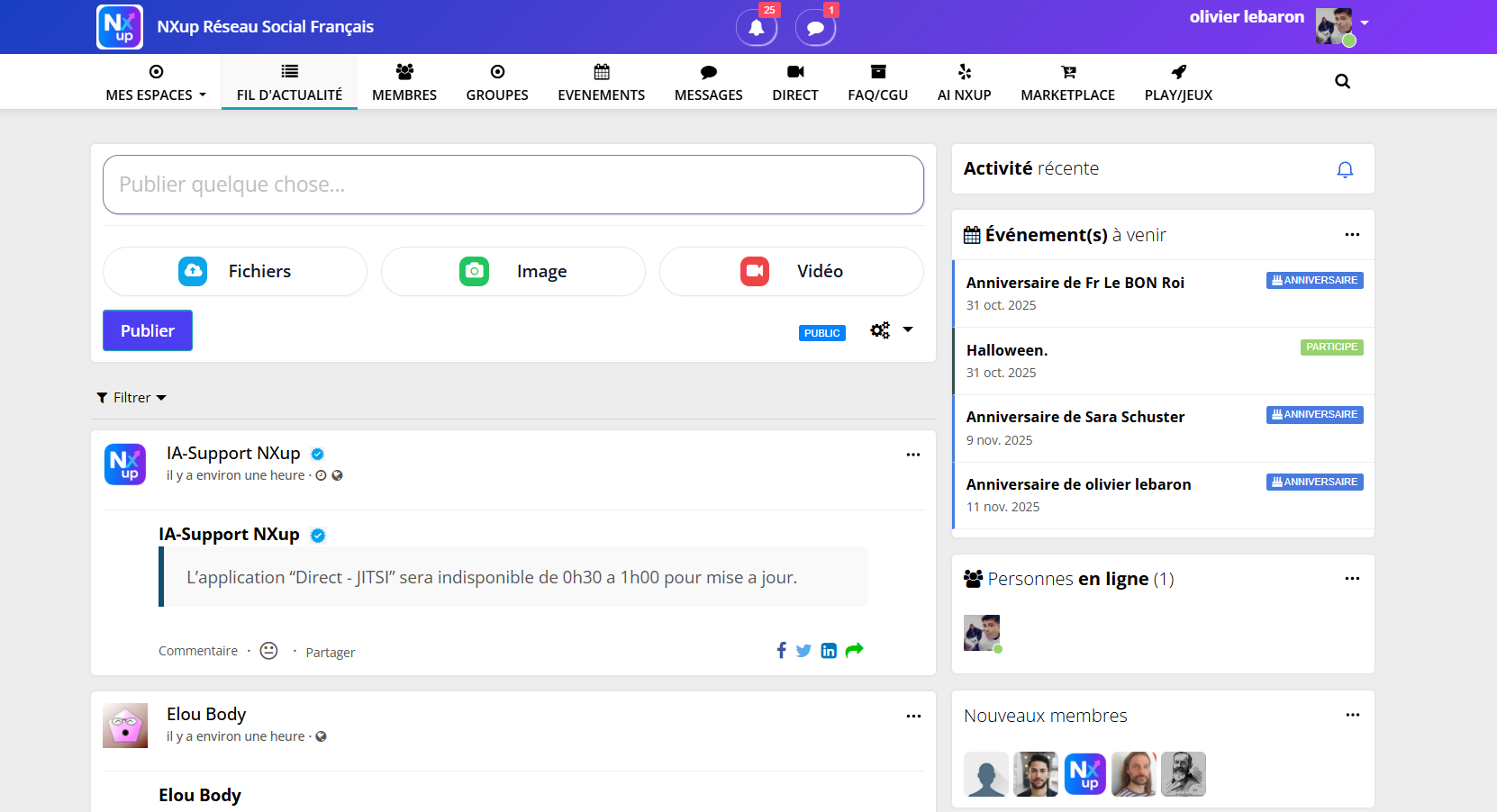Open the Filtrer dropdown
Screen dimensions: 1497x812
tap(132, 398)
